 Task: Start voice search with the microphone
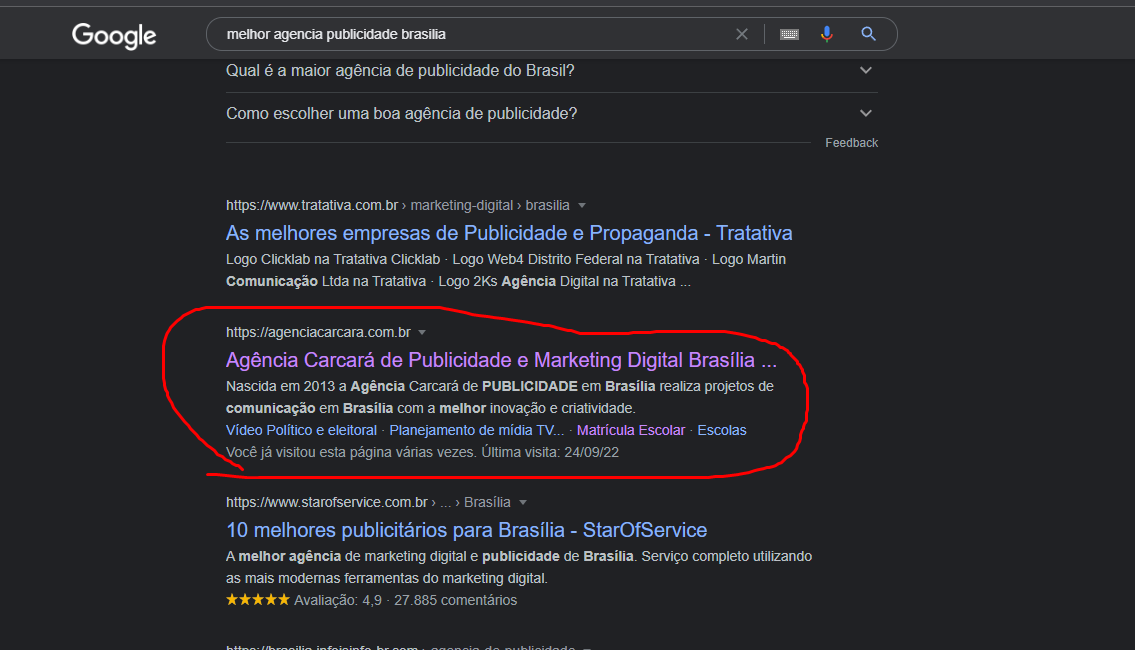pos(827,34)
